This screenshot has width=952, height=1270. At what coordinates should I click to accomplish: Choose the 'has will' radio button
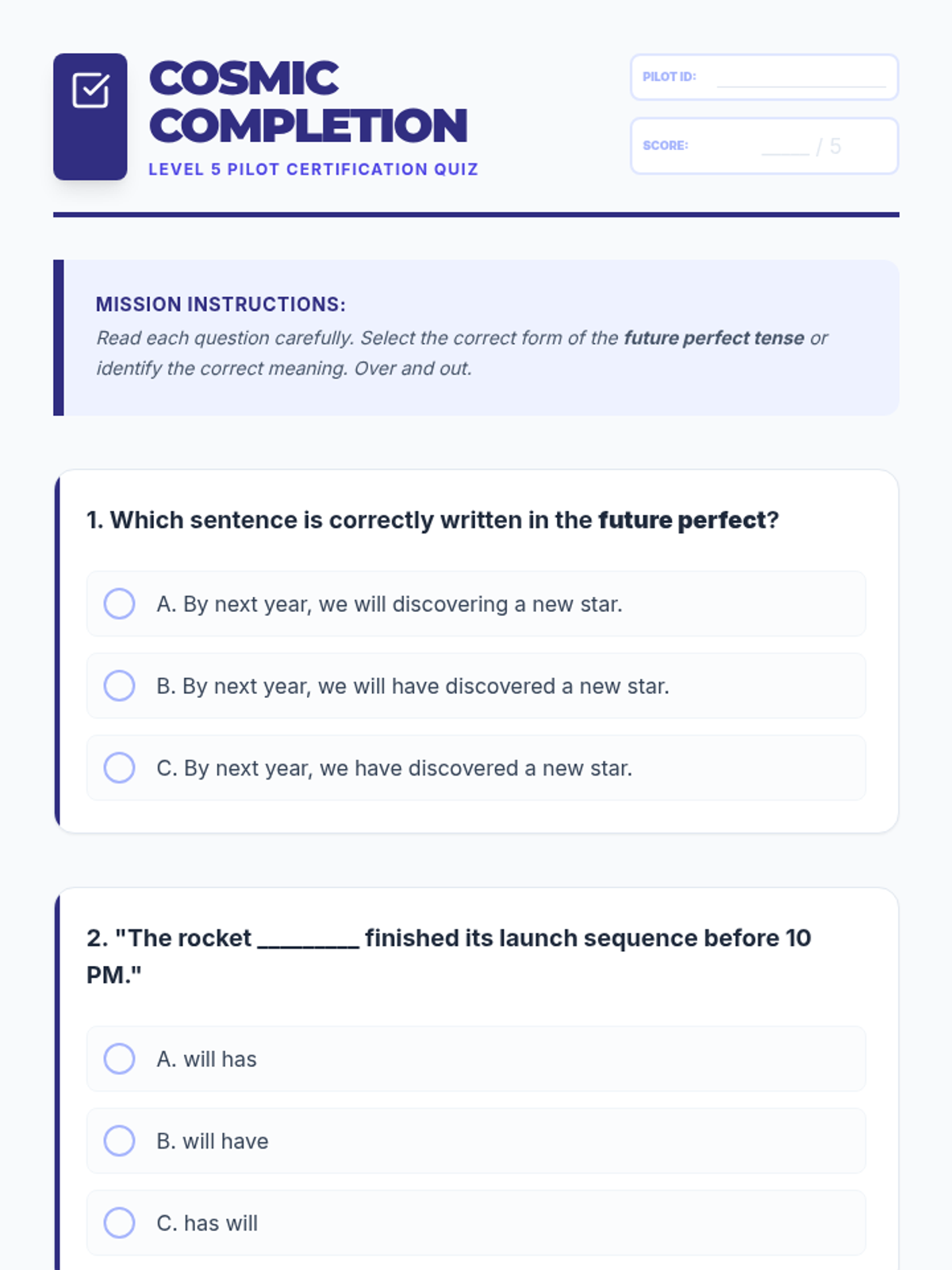tap(119, 1222)
